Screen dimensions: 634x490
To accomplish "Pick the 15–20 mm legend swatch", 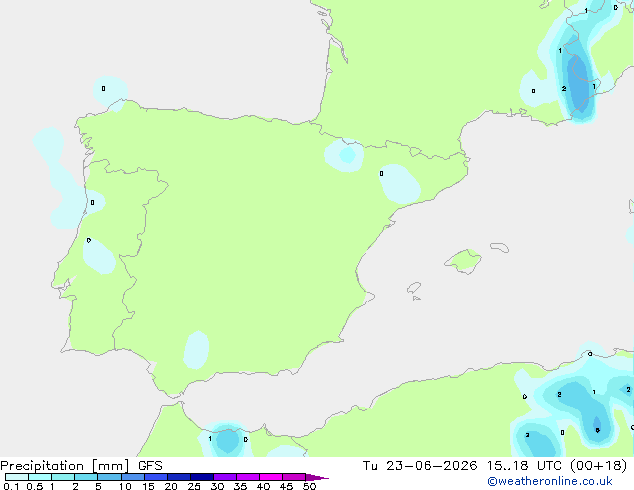I will (156, 477).
